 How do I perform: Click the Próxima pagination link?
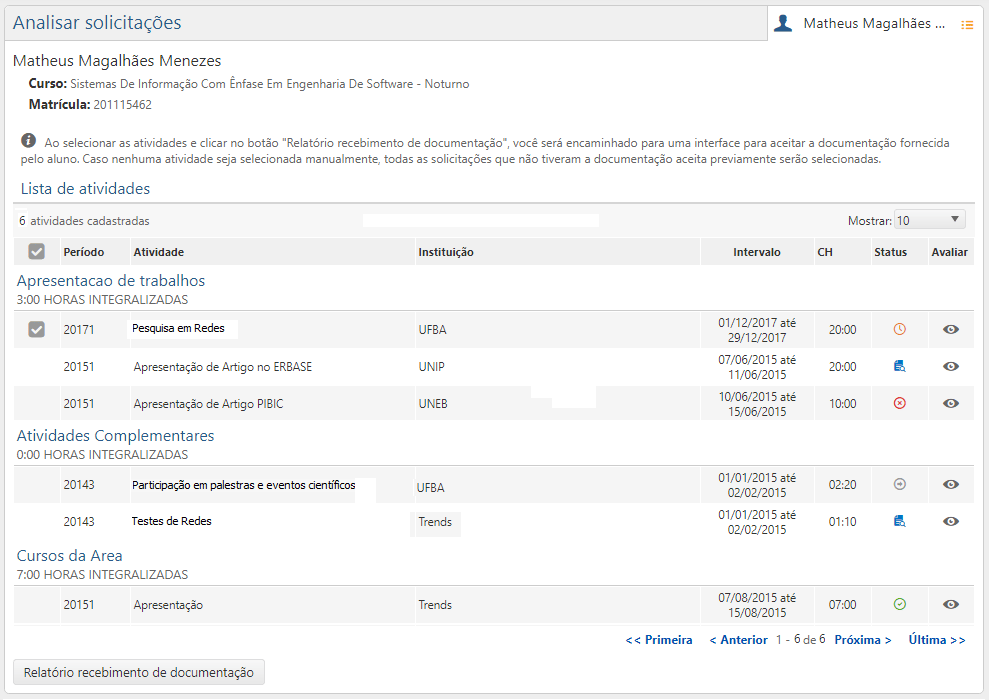coord(862,639)
